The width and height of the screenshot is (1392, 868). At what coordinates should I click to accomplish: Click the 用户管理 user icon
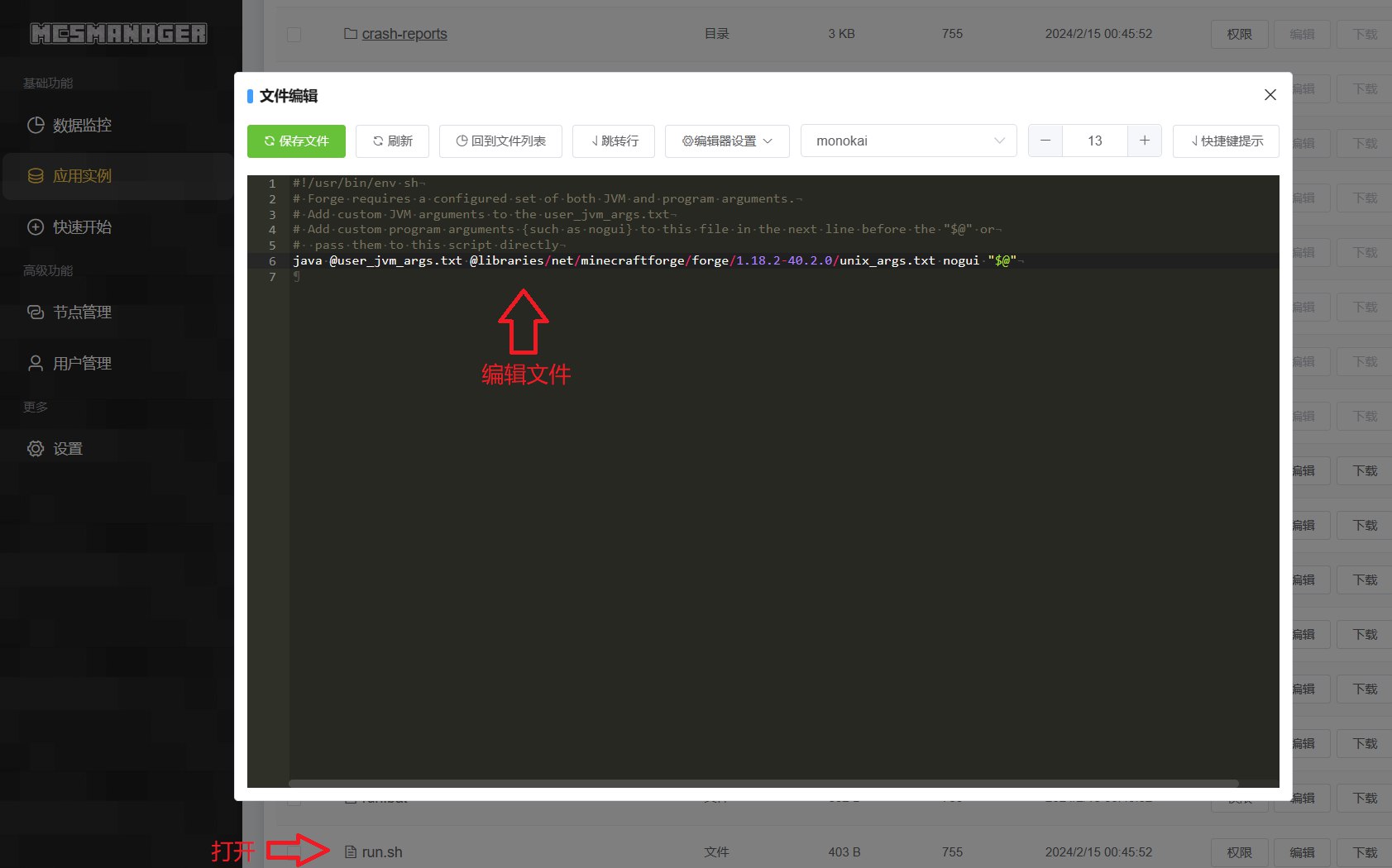pos(36,364)
